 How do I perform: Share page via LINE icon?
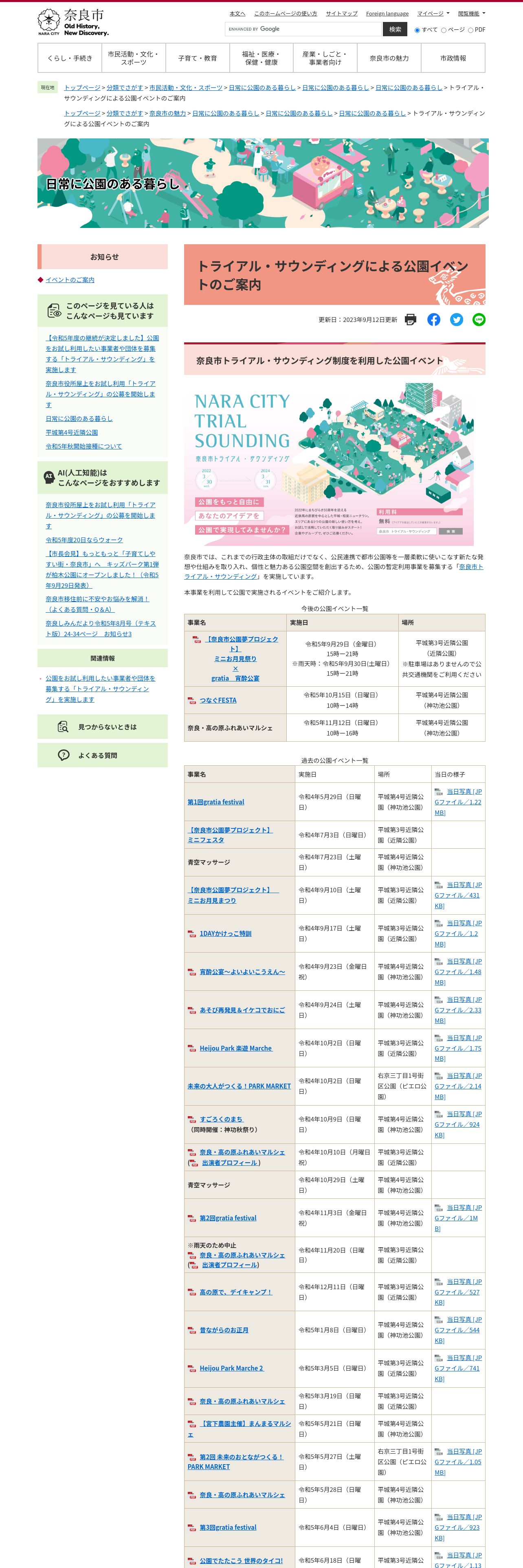pos(479,320)
